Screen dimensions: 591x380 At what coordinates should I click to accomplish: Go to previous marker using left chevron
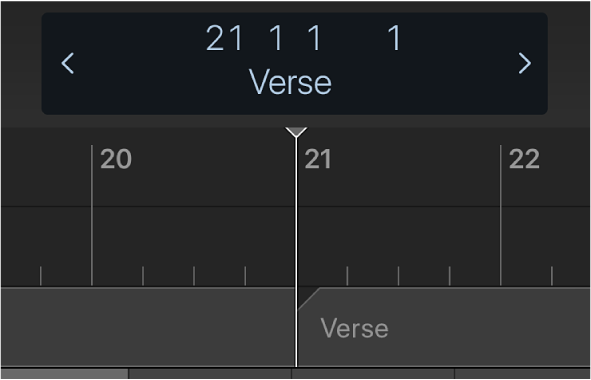click(68, 63)
